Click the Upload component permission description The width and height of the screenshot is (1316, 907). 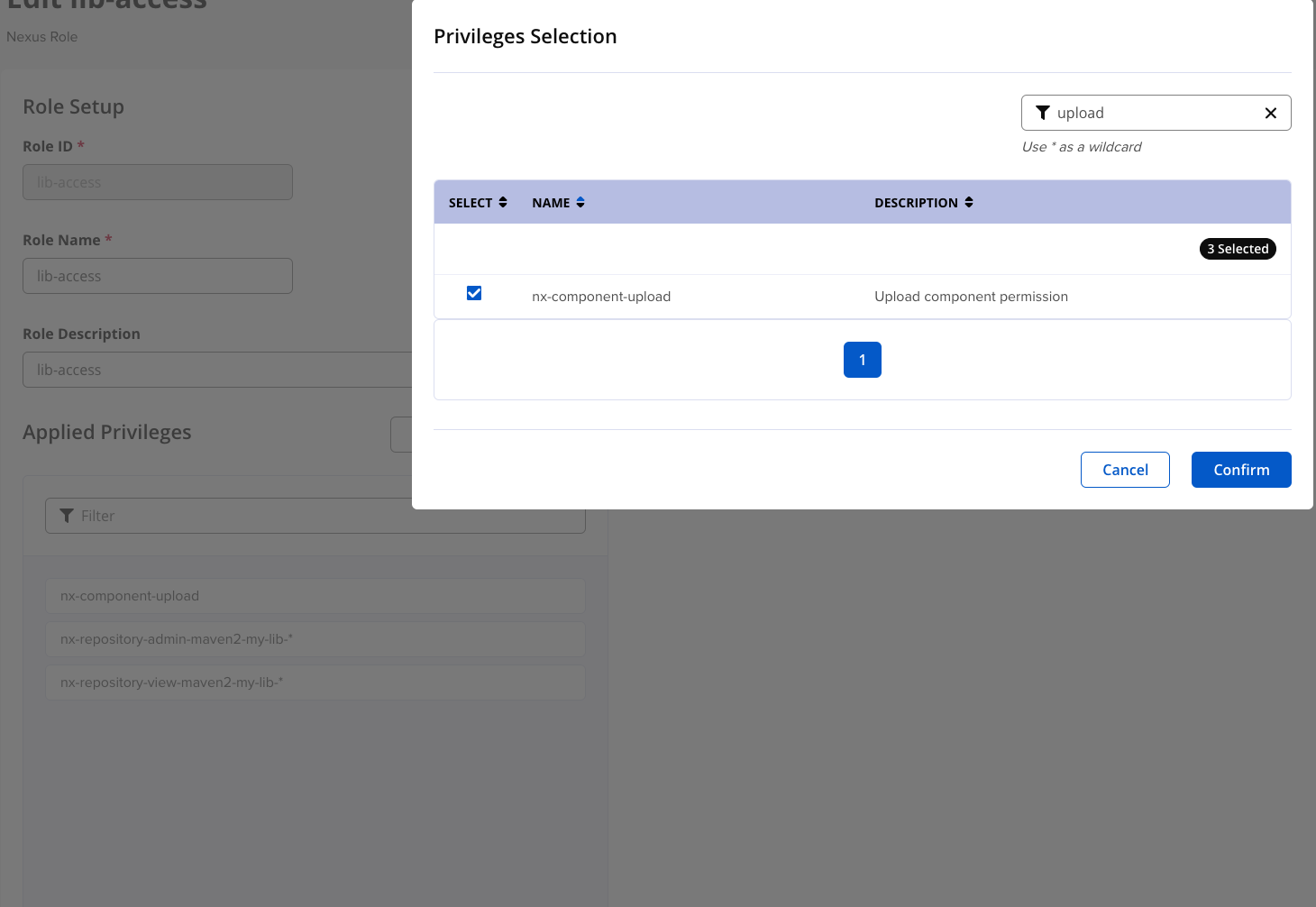tap(971, 297)
